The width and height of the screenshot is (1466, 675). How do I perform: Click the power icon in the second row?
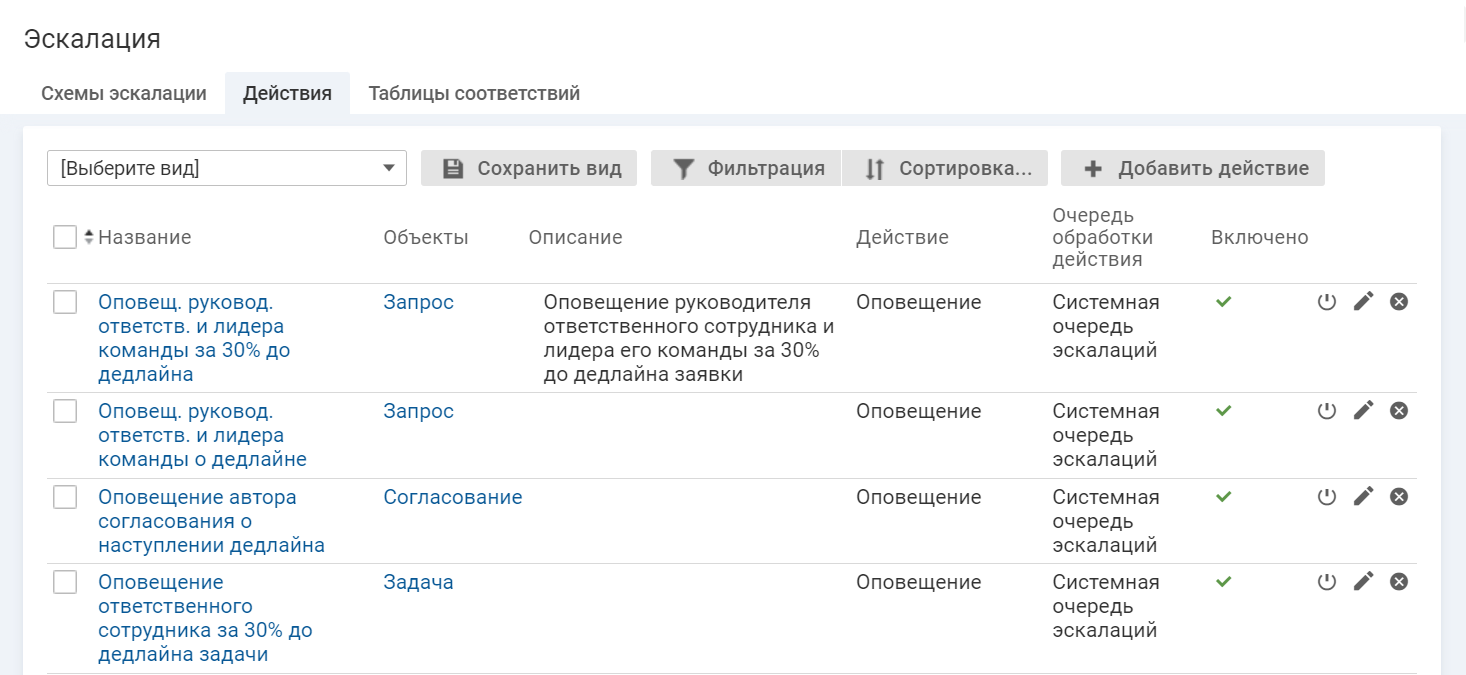1327,410
